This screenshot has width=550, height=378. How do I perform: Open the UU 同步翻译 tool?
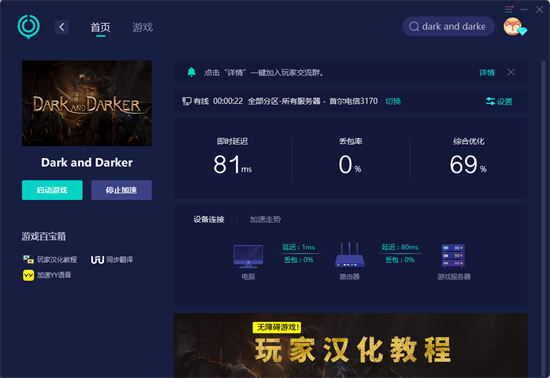pos(112,259)
